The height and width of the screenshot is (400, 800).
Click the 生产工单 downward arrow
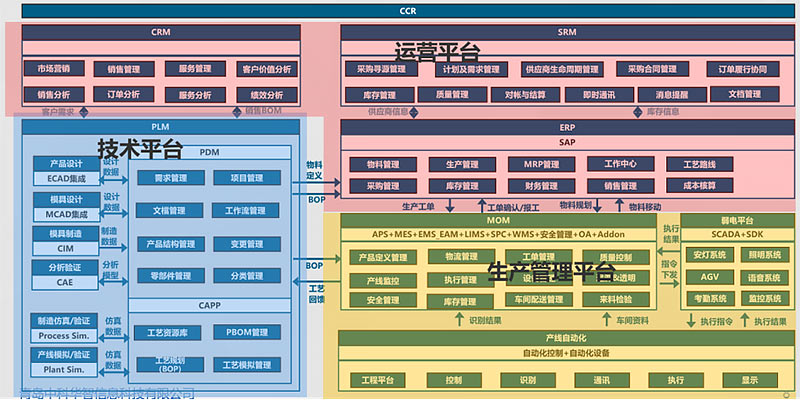[451, 206]
